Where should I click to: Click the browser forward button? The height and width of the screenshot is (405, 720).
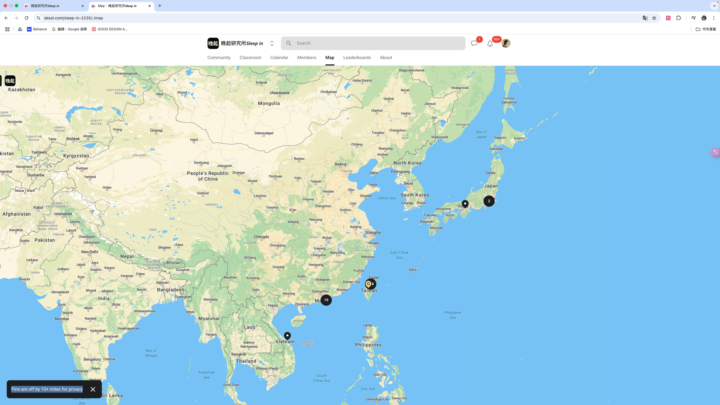point(16,18)
